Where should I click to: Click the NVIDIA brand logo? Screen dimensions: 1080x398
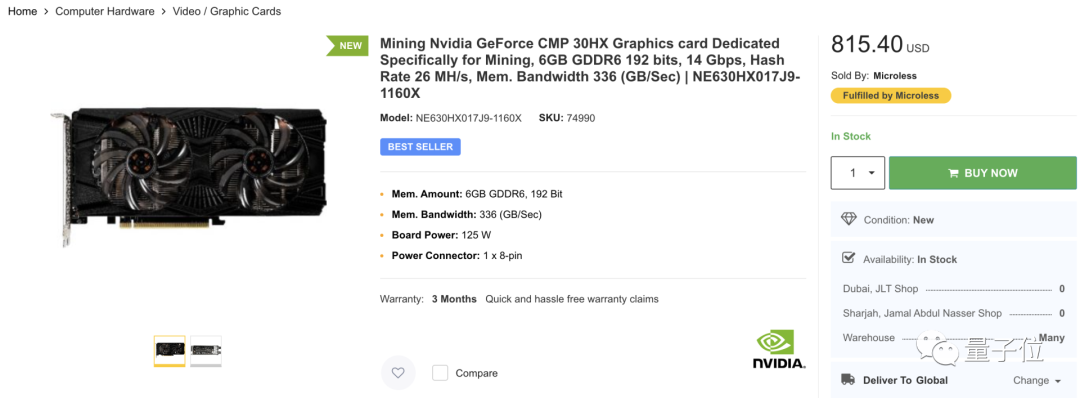pyautogui.click(x=779, y=350)
